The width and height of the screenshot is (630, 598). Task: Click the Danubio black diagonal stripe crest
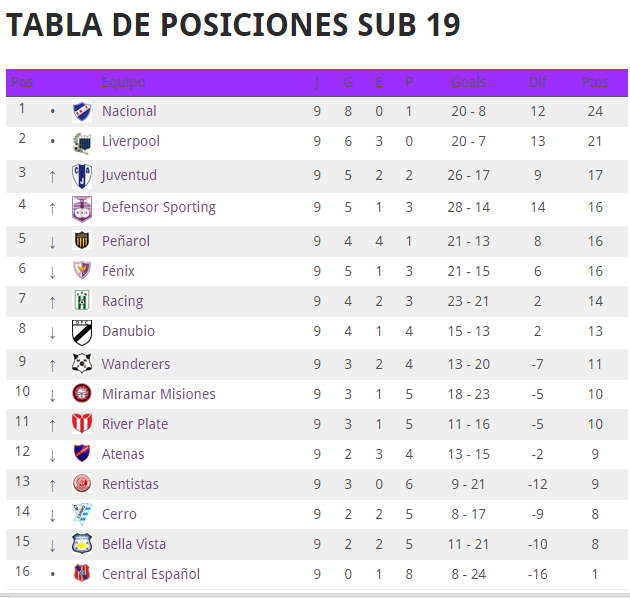click(82, 332)
